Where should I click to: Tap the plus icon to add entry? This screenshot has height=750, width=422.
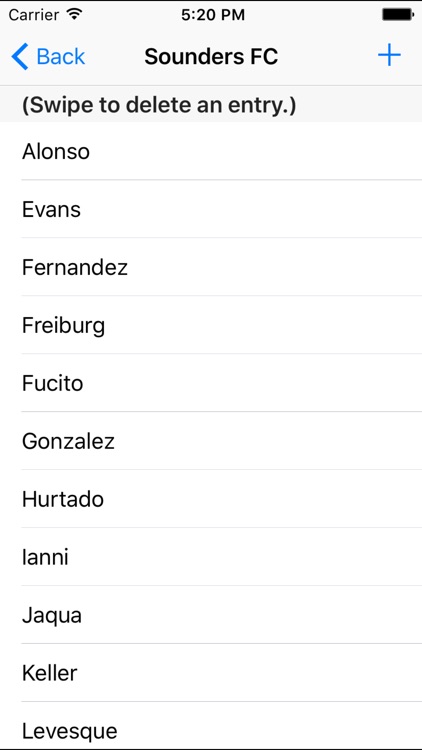pos(389,56)
